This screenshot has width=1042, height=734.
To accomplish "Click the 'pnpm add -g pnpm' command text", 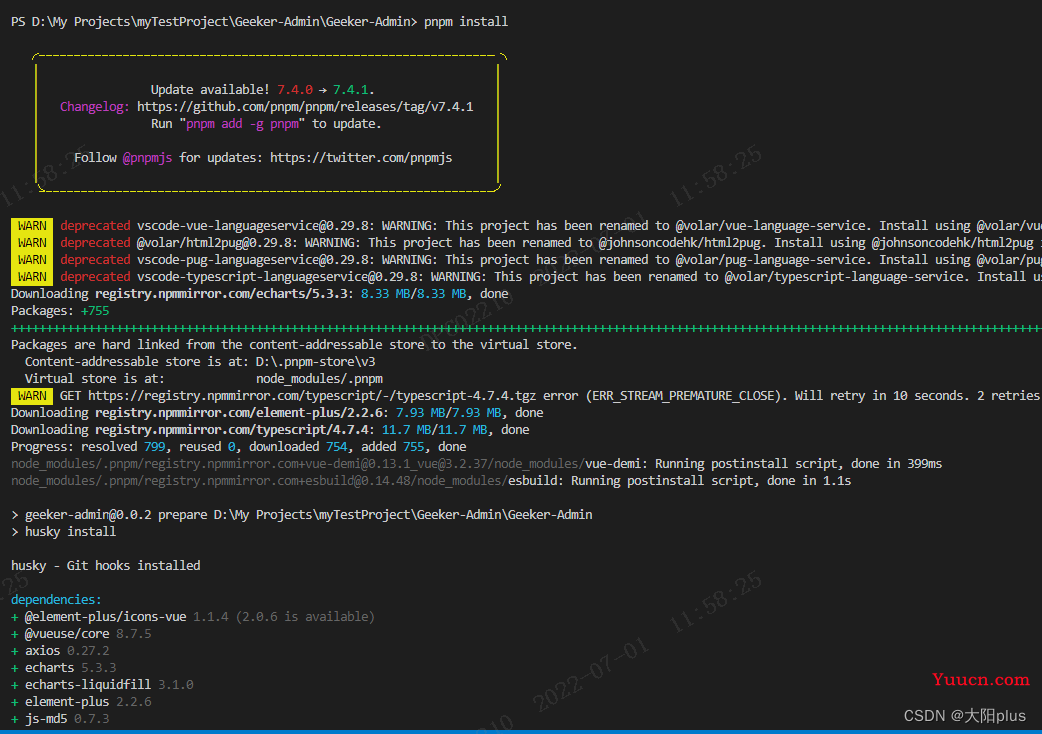I will coord(243,124).
